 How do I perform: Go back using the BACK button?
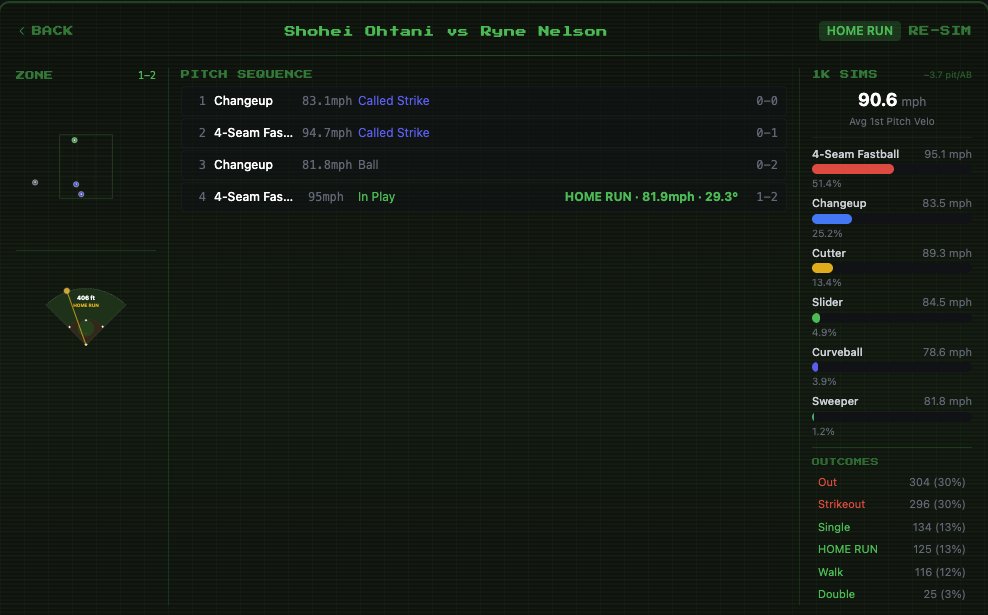pos(46,30)
